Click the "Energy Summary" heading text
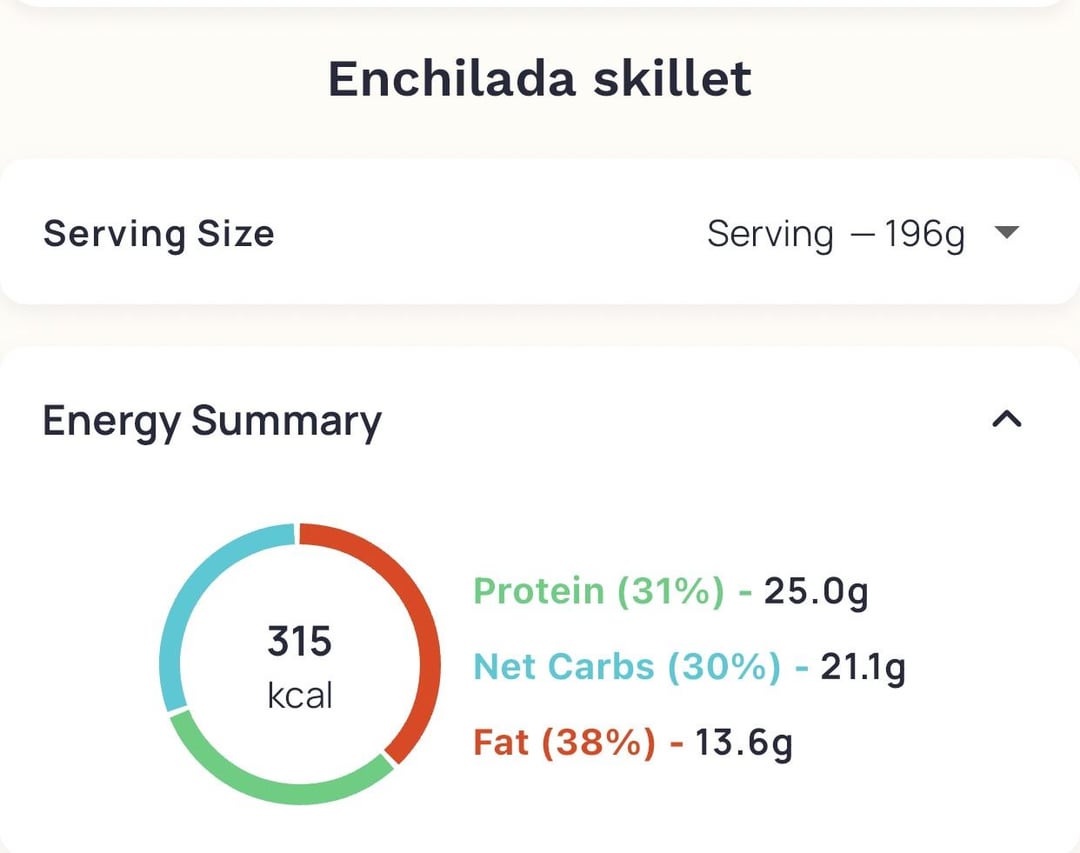The height and width of the screenshot is (853, 1080). pyautogui.click(x=211, y=421)
